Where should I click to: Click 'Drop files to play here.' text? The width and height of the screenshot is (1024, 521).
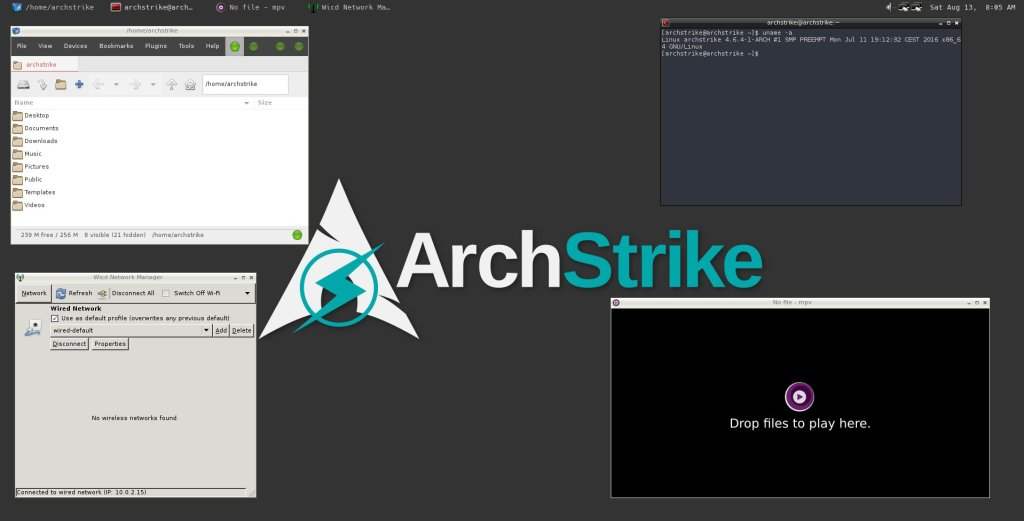click(800, 423)
